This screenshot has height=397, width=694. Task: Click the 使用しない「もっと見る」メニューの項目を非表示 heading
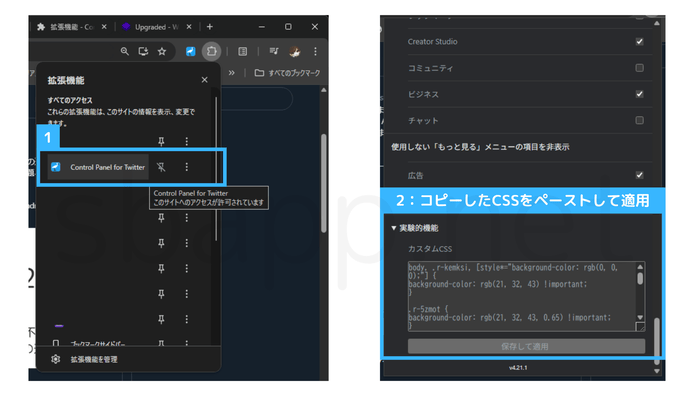(480, 147)
